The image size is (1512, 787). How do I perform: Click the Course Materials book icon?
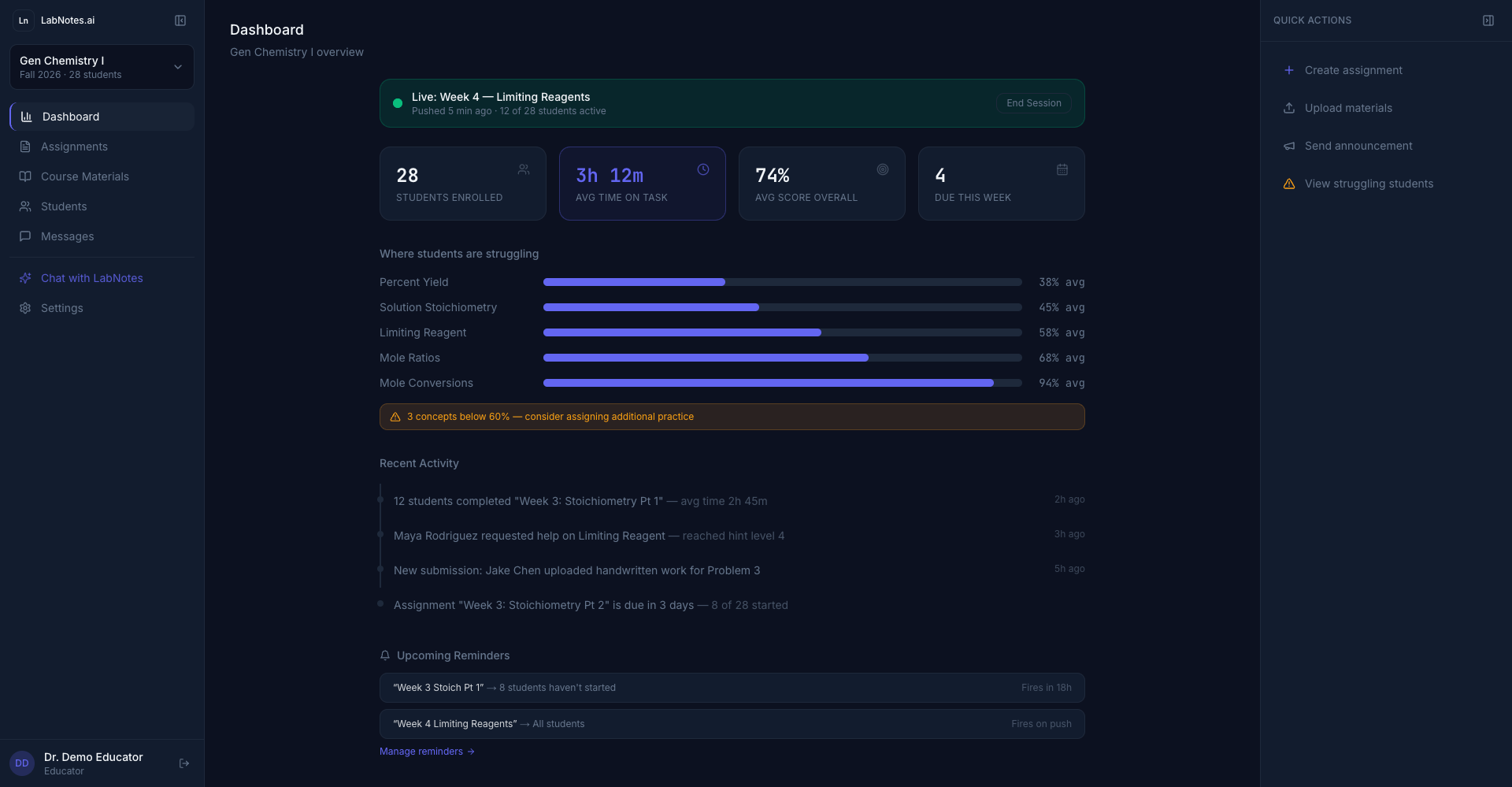coord(26,176)
